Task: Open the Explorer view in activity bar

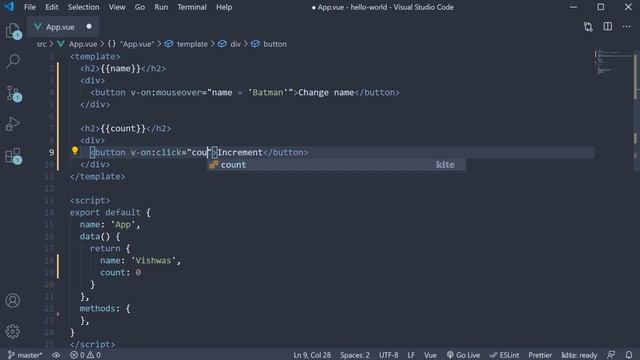Action: point(13,31)
